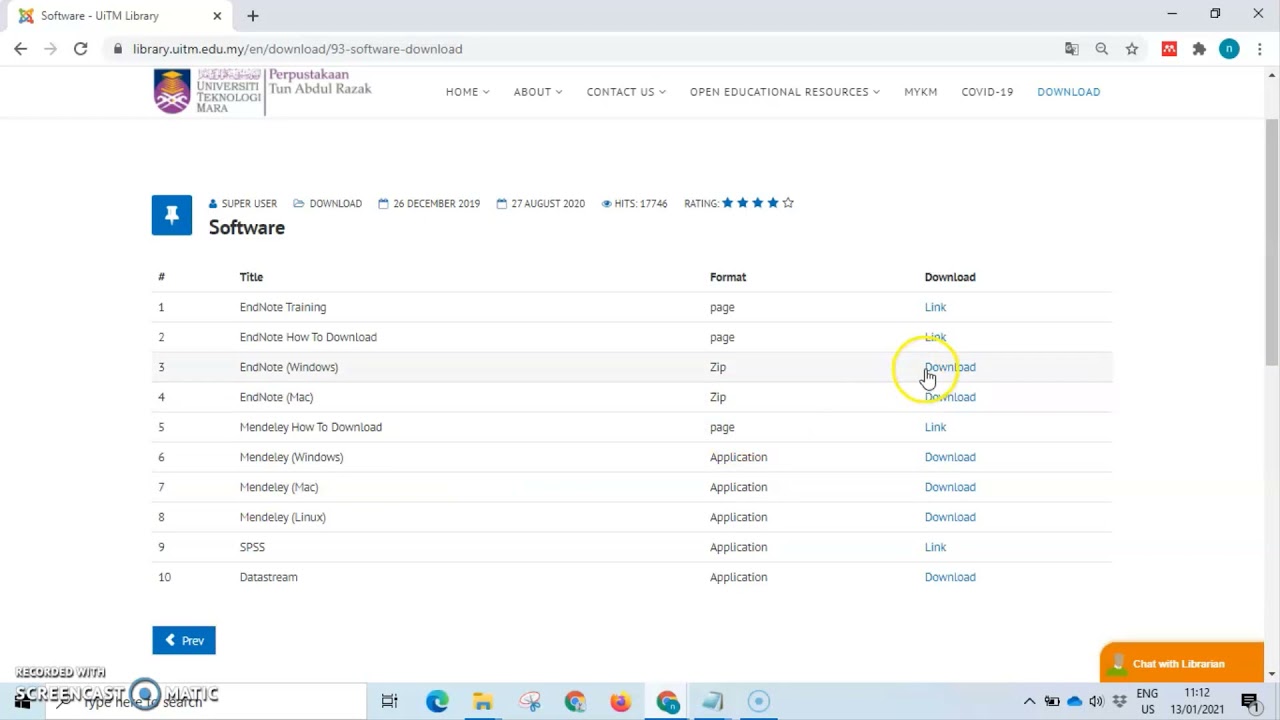Open the EndNote Training link

[935, 307]
